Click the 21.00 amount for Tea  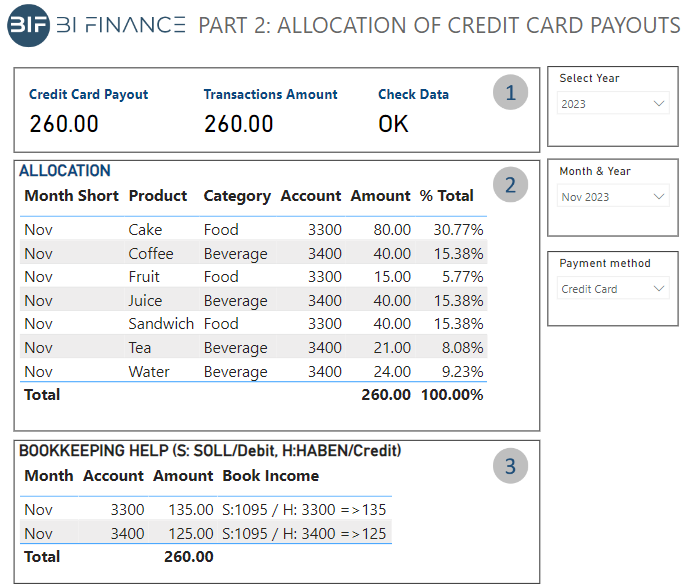(392, 348)
